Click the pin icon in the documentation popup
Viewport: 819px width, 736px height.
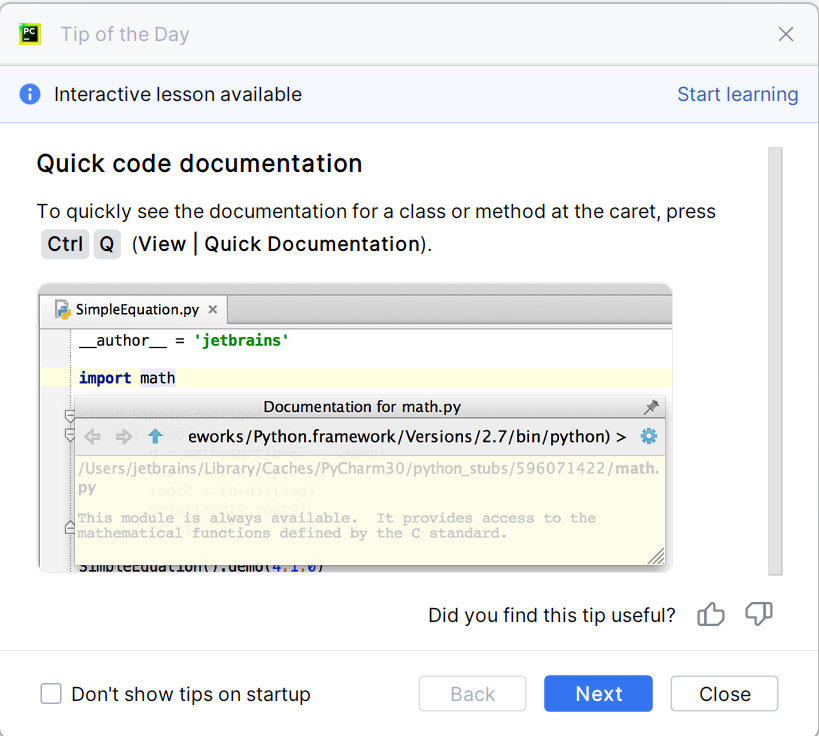(651, 407)
